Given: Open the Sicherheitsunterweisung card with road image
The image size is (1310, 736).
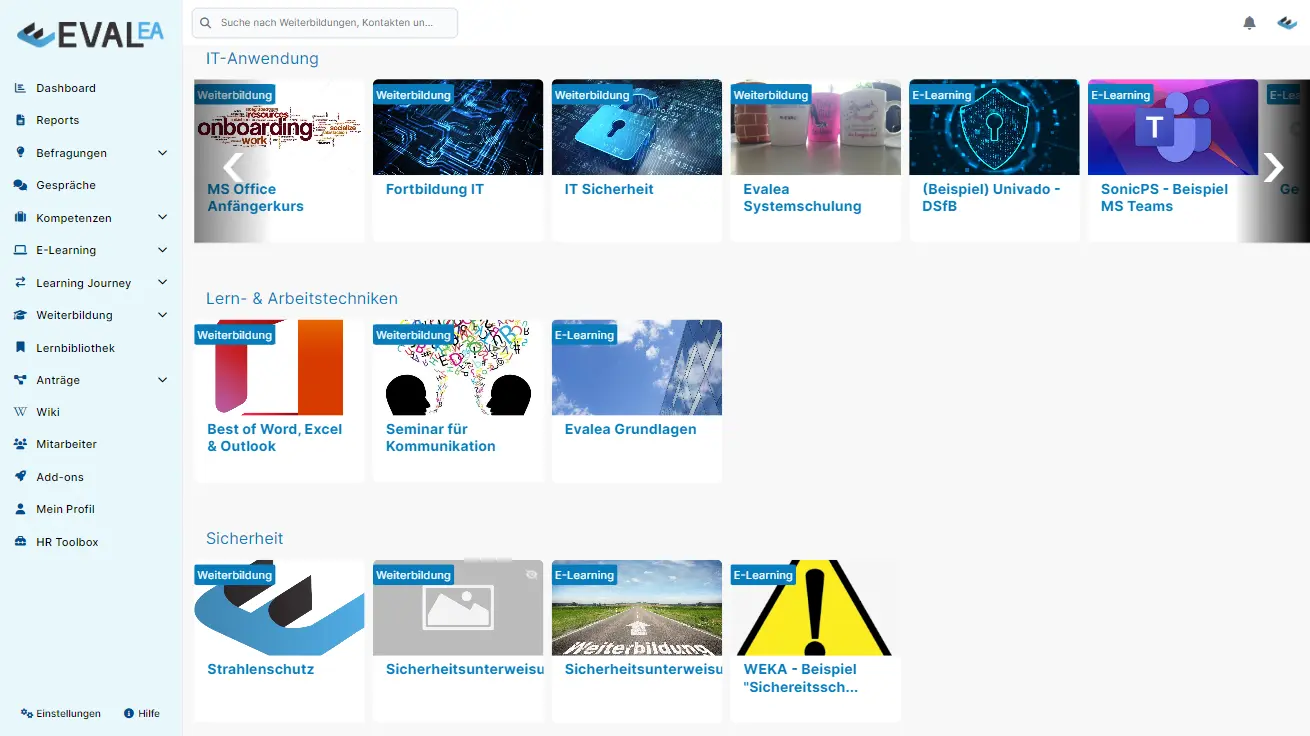Looking at the screenshot, I should [637, 641].
